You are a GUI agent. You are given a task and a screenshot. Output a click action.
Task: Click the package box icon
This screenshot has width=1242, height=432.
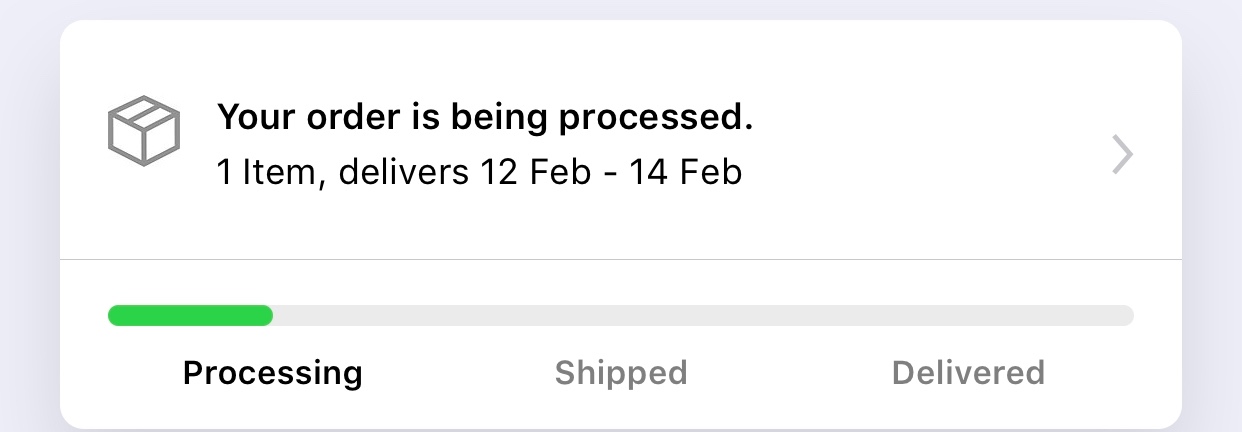click(x=143, y=131)
